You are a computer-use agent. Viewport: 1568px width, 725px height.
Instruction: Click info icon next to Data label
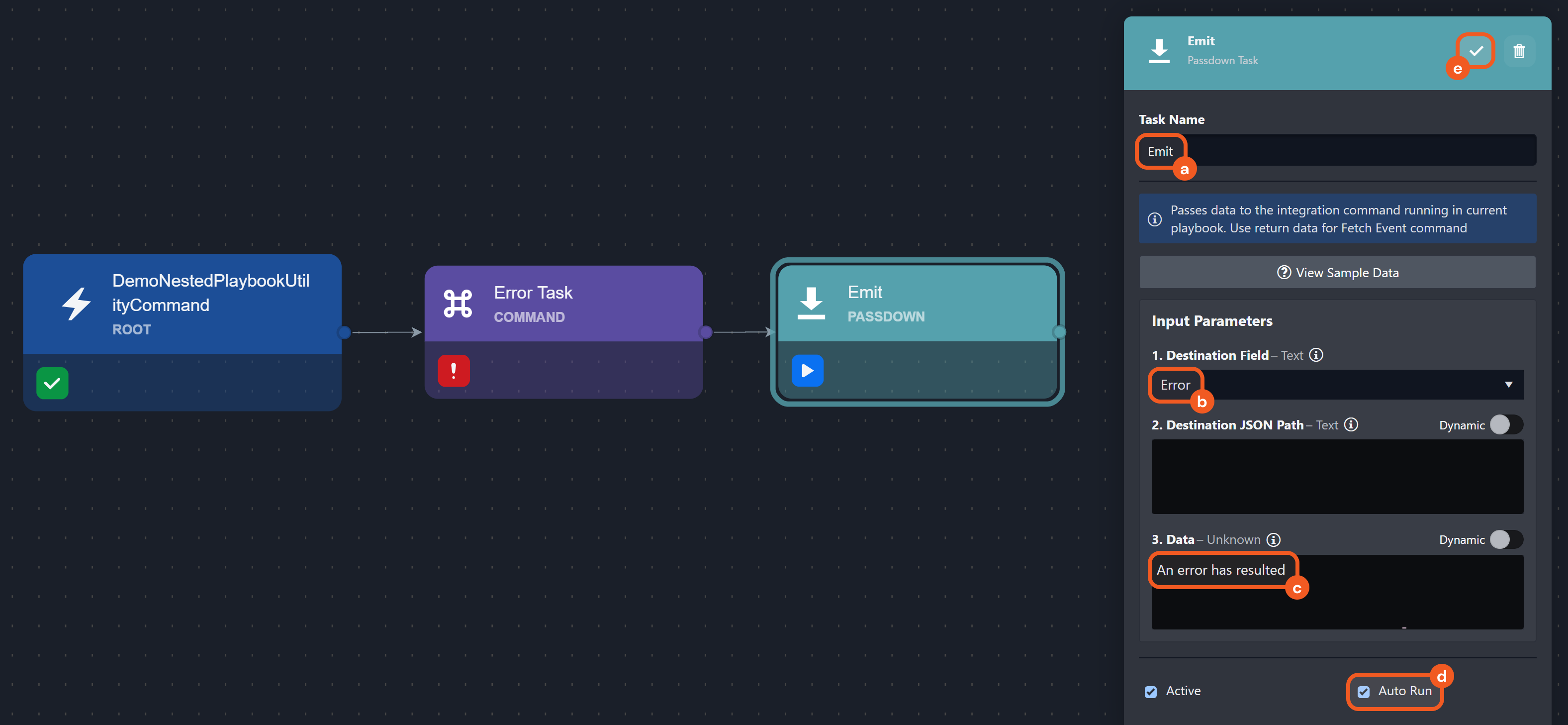coord(1274,540)
